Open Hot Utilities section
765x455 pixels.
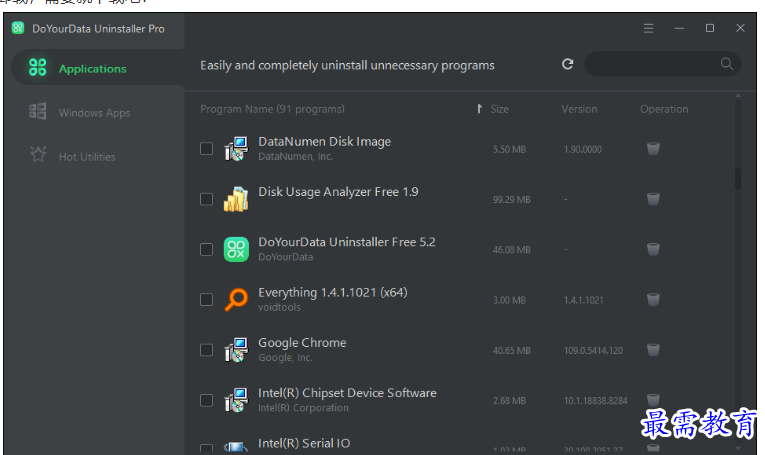pyautogui.click(x=87, y=157)
